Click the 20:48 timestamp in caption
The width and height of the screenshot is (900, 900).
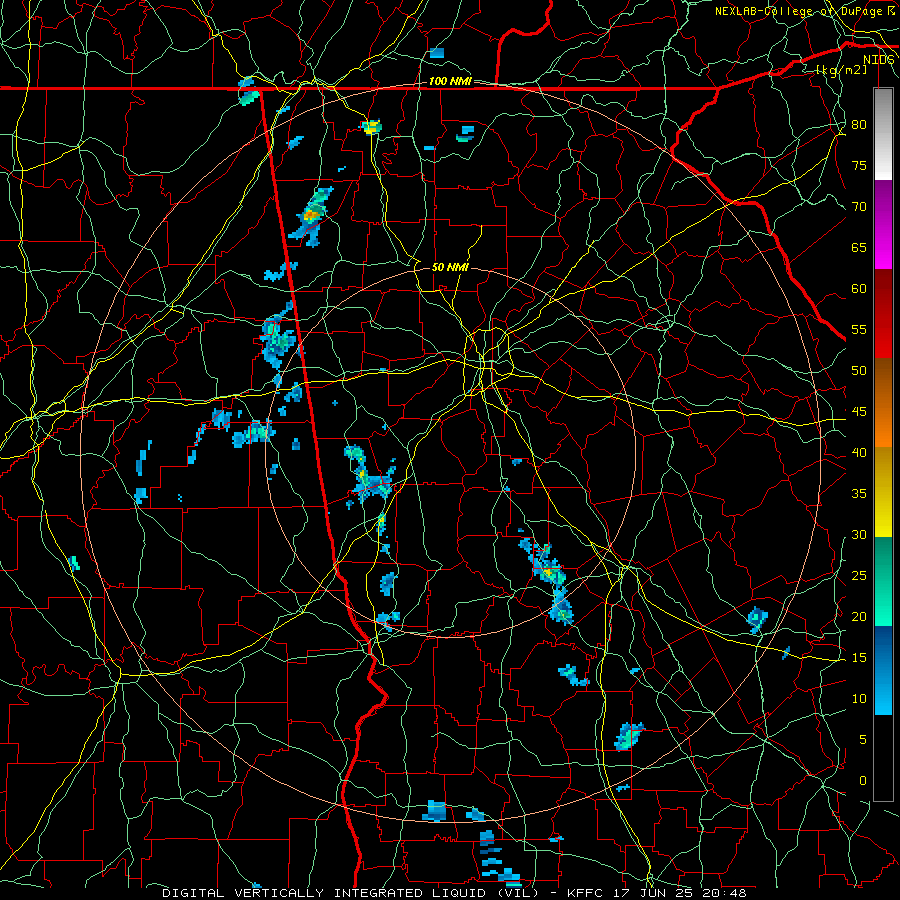click(x=723, y=893)
